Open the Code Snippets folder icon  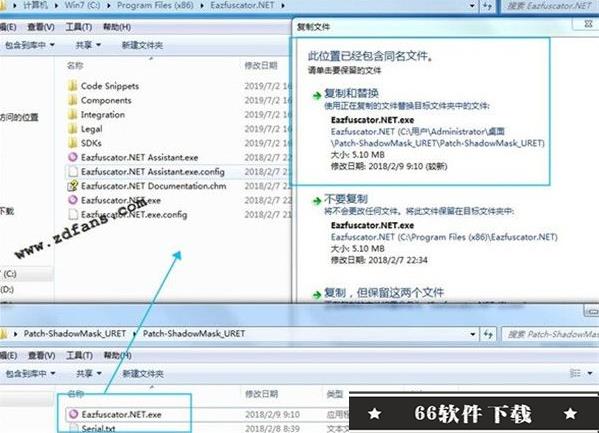[x=73, y=86]
